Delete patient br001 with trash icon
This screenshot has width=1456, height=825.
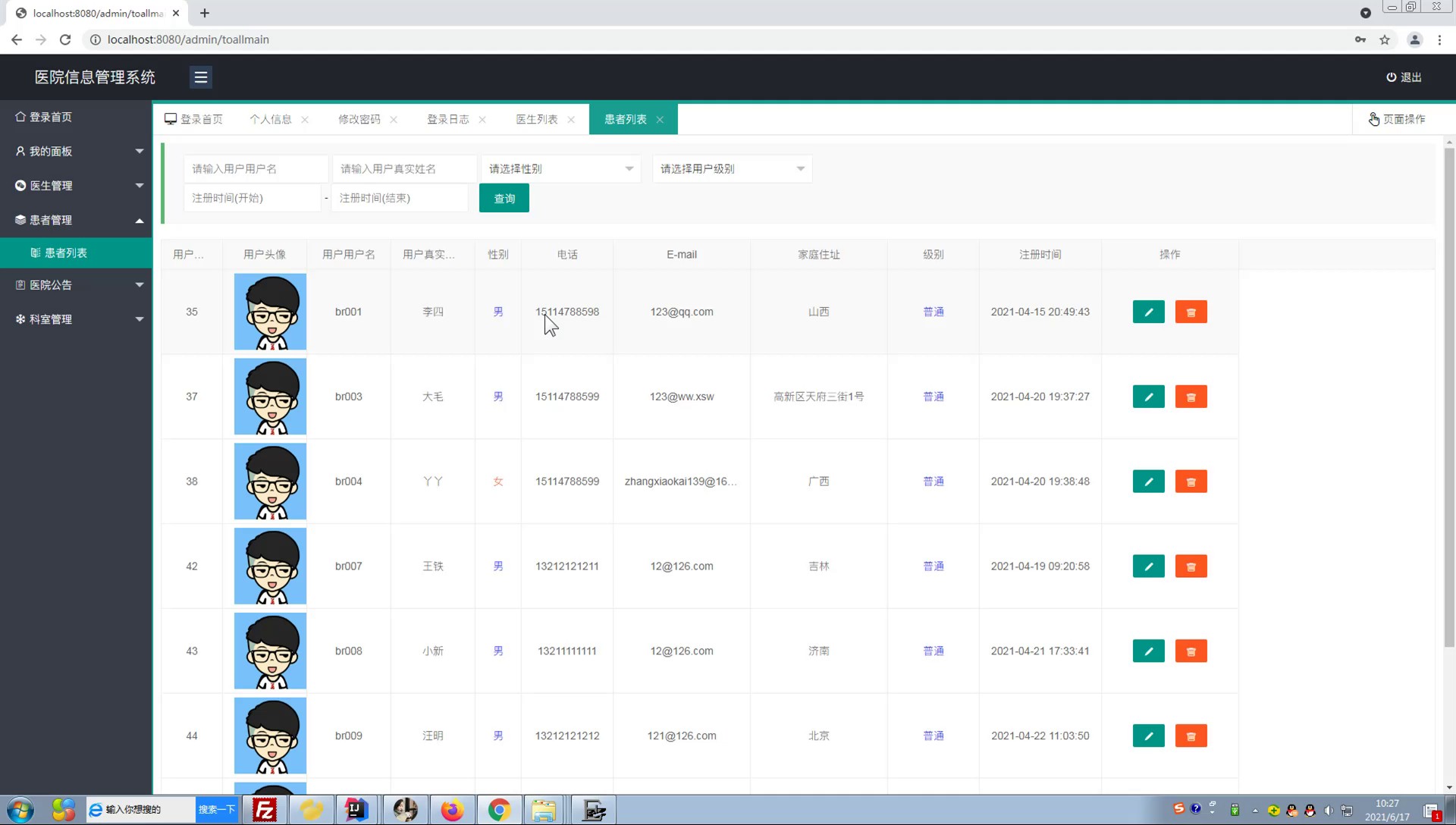click(x=1191, y=312)
